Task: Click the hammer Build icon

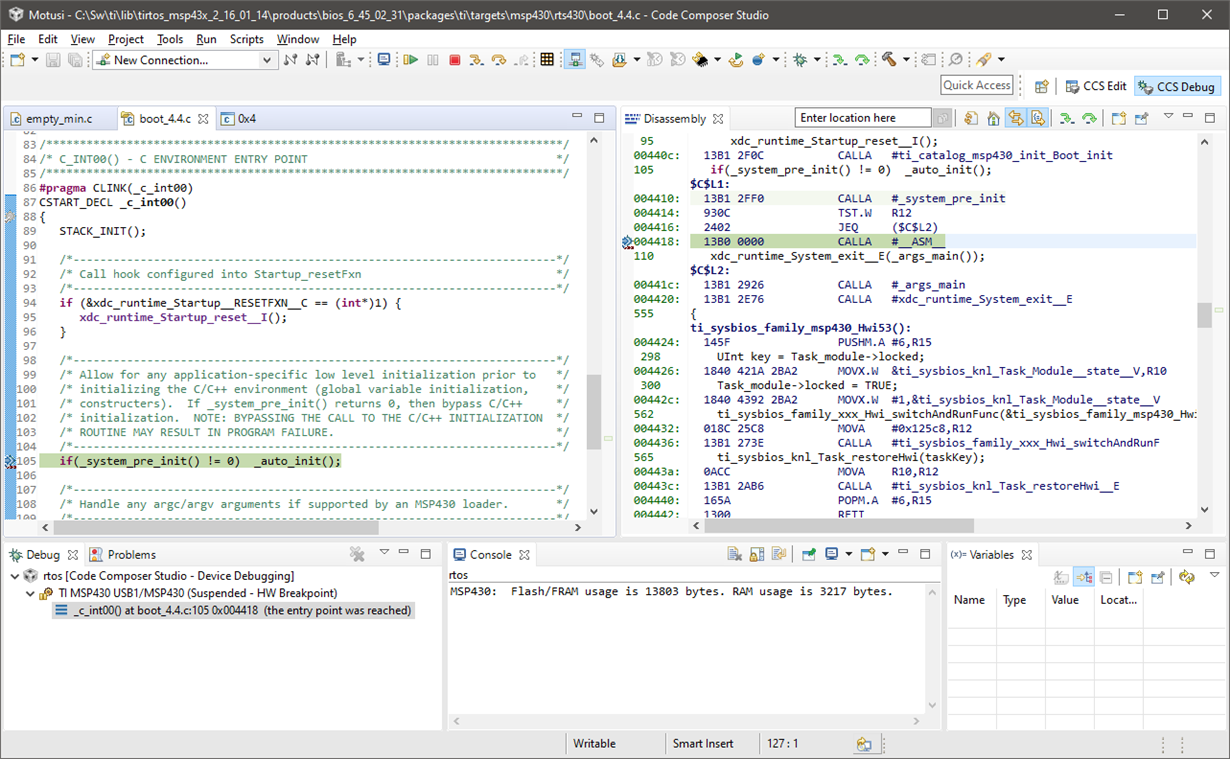Action: [888, 60]
